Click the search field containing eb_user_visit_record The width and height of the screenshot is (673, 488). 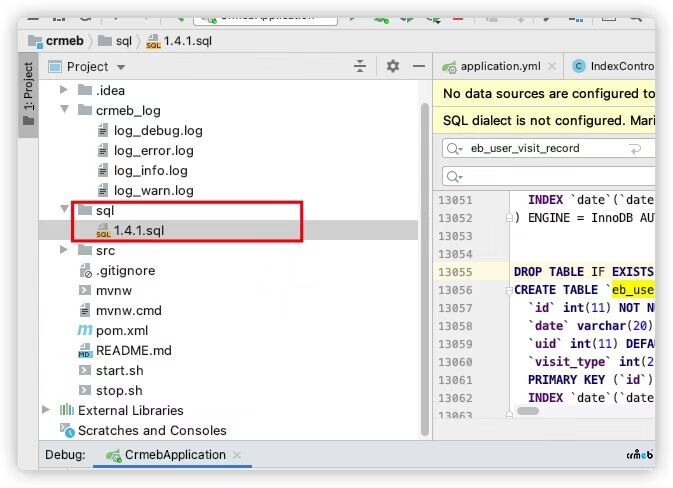coord(549,149)
